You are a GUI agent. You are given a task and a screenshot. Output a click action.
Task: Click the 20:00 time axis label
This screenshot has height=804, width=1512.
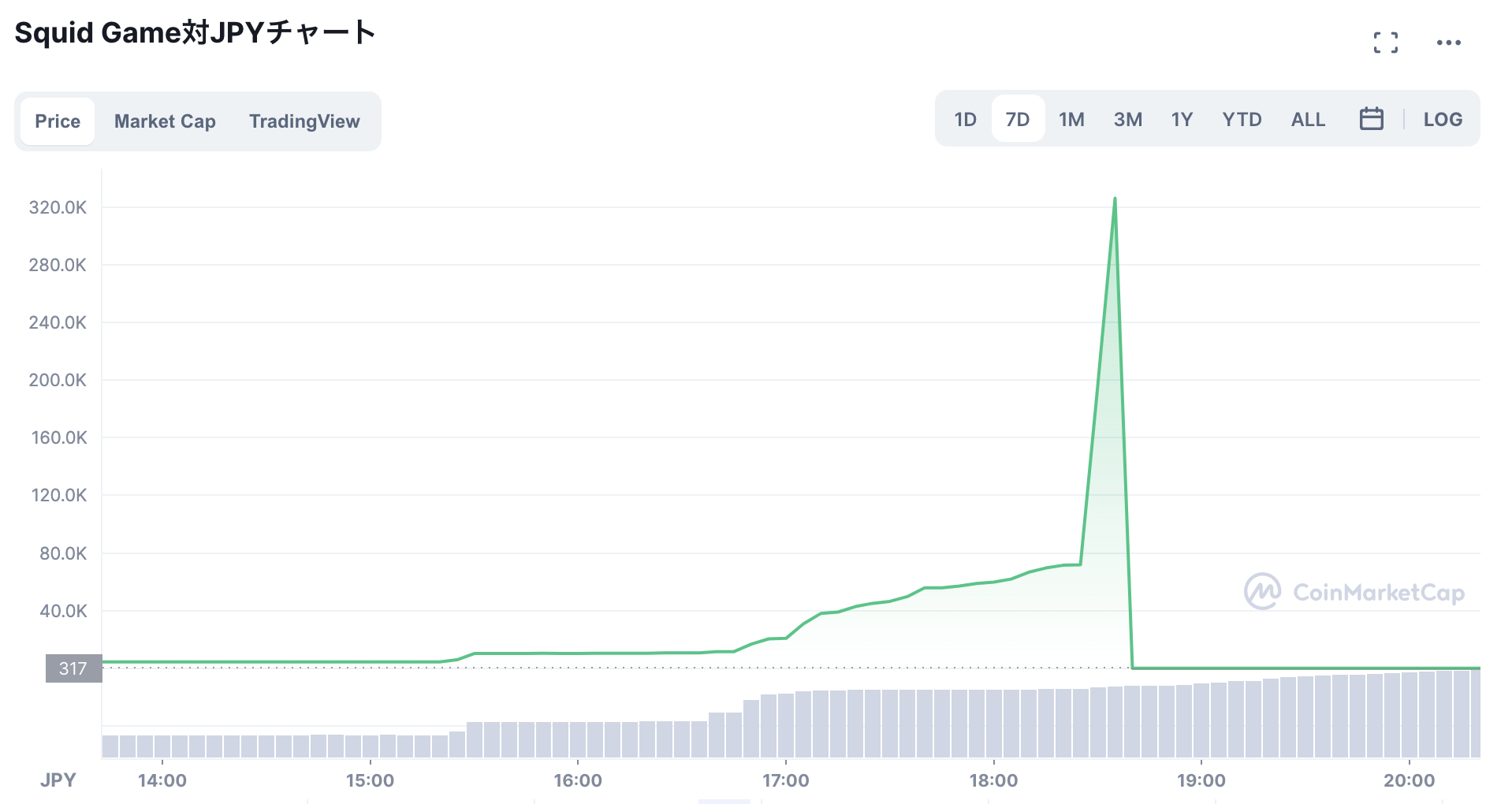1410,780
